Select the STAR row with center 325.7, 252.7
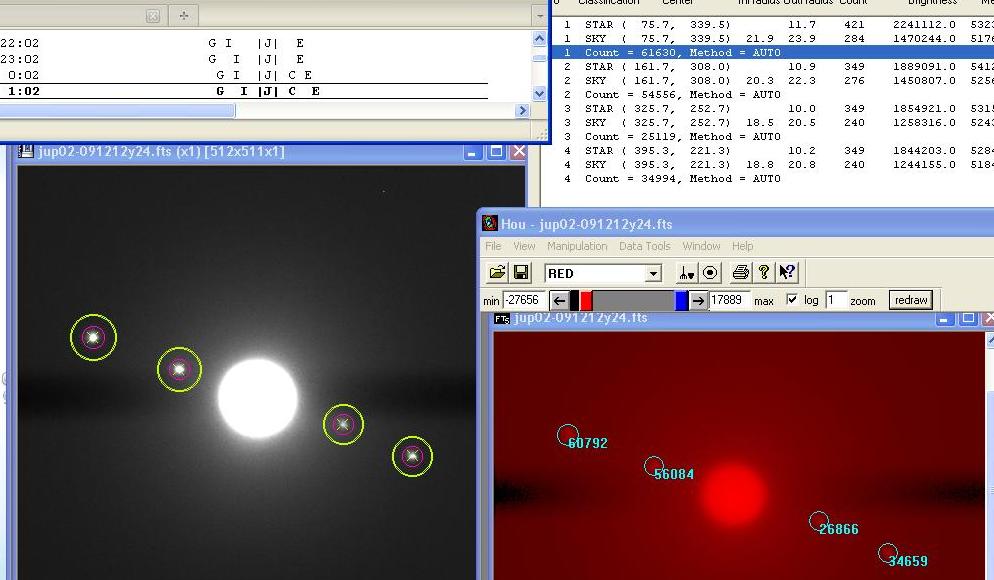Viewport: 994px width, 580px height. [x=772, y=108]
